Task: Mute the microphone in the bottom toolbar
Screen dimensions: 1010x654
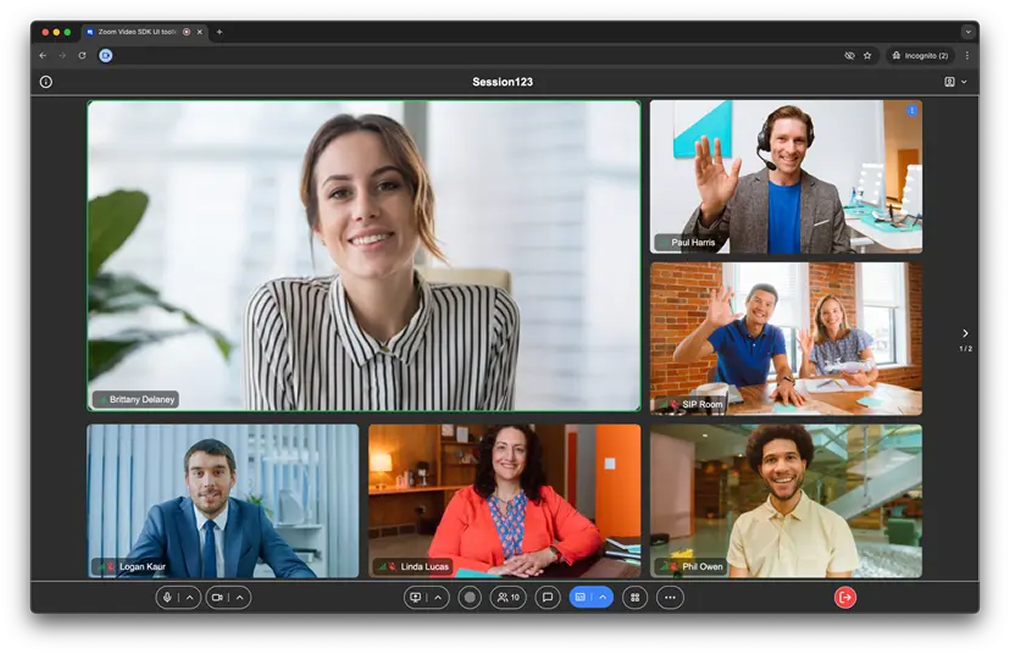Action: [167, 597]
